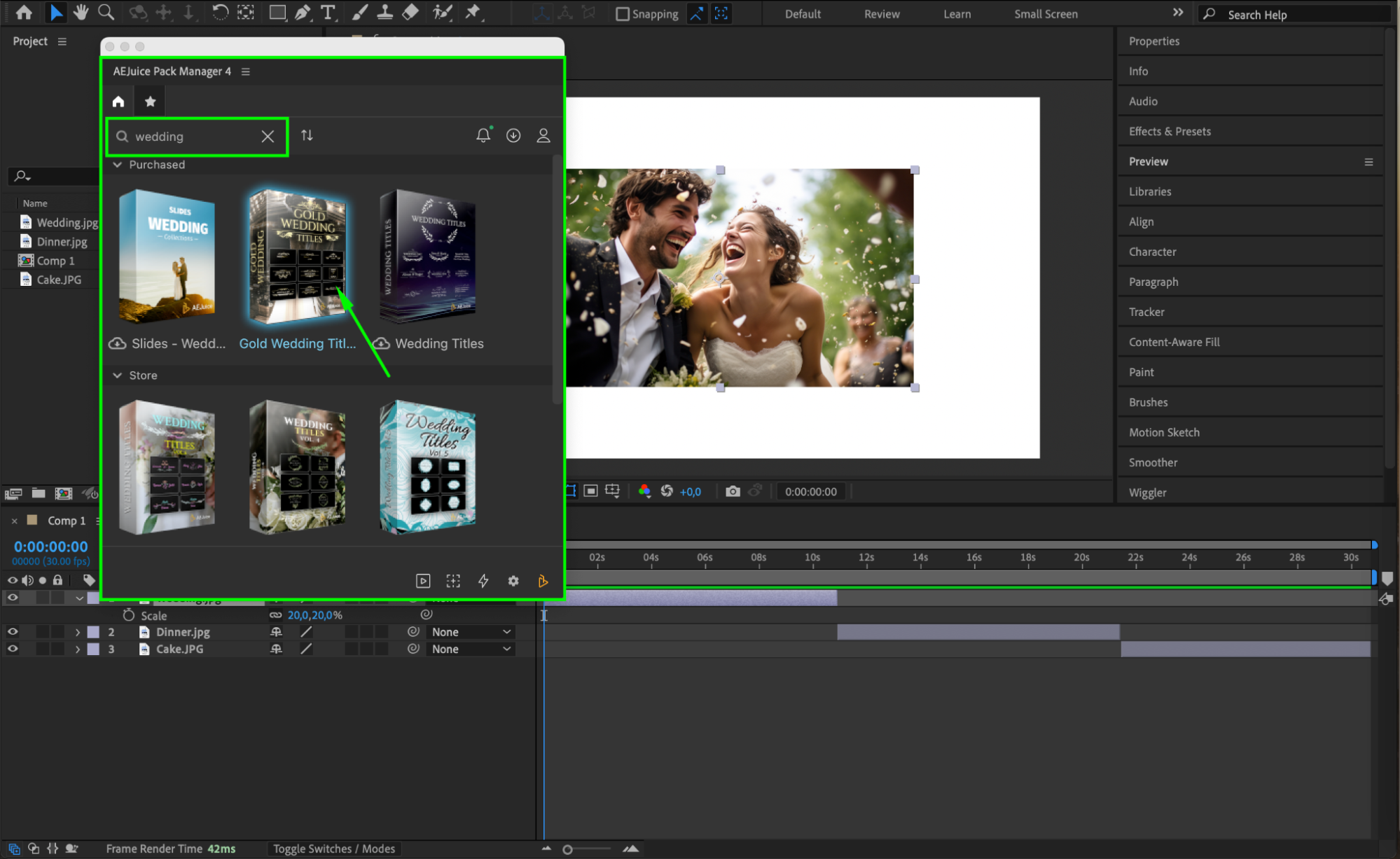The height and width of the screenshot is (859, 1400).
Task: Toggle visibility of the Cake.JPG layer
Action: [x=13, y=649]
